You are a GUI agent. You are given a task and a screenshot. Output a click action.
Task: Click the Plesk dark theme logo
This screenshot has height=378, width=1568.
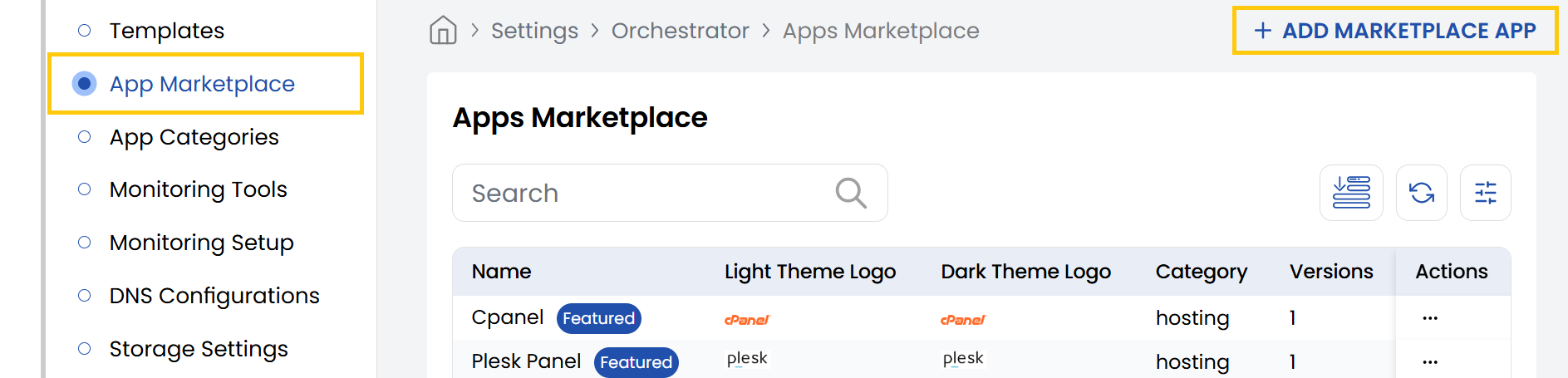point(963,359)
